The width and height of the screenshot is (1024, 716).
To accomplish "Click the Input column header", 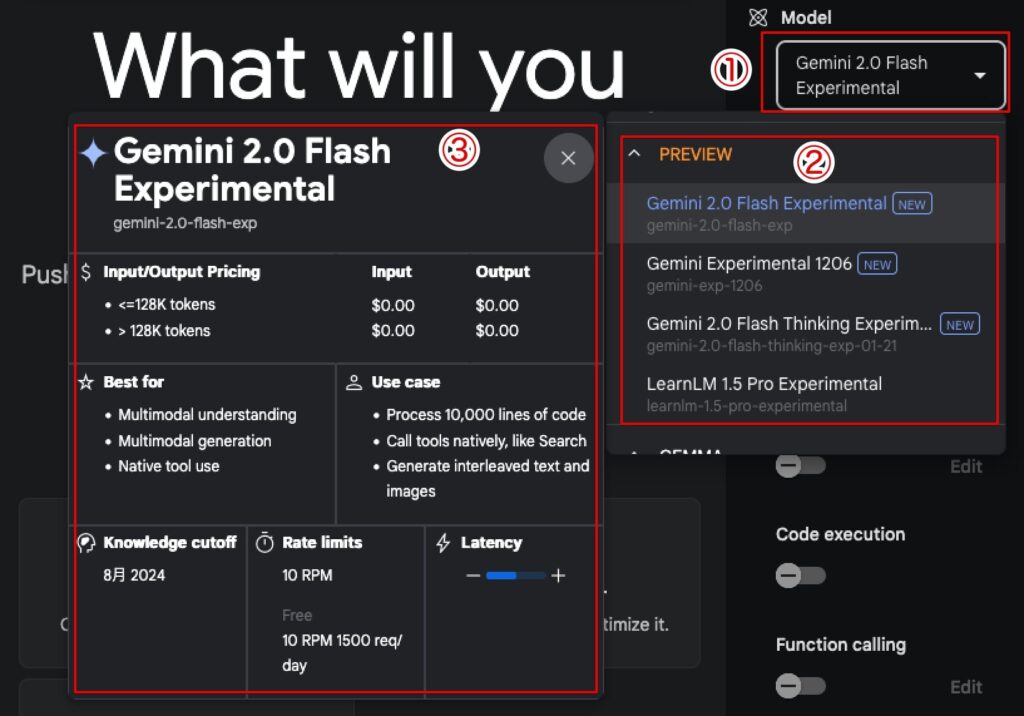I will point(391,272).
